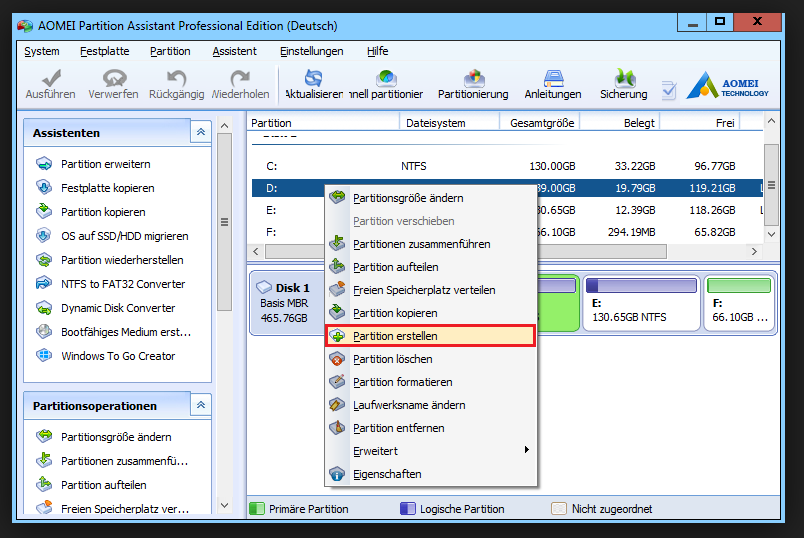Select Disk 1 Basis MBR label
This screenshot has width=804, height=538.
[285, 303]
